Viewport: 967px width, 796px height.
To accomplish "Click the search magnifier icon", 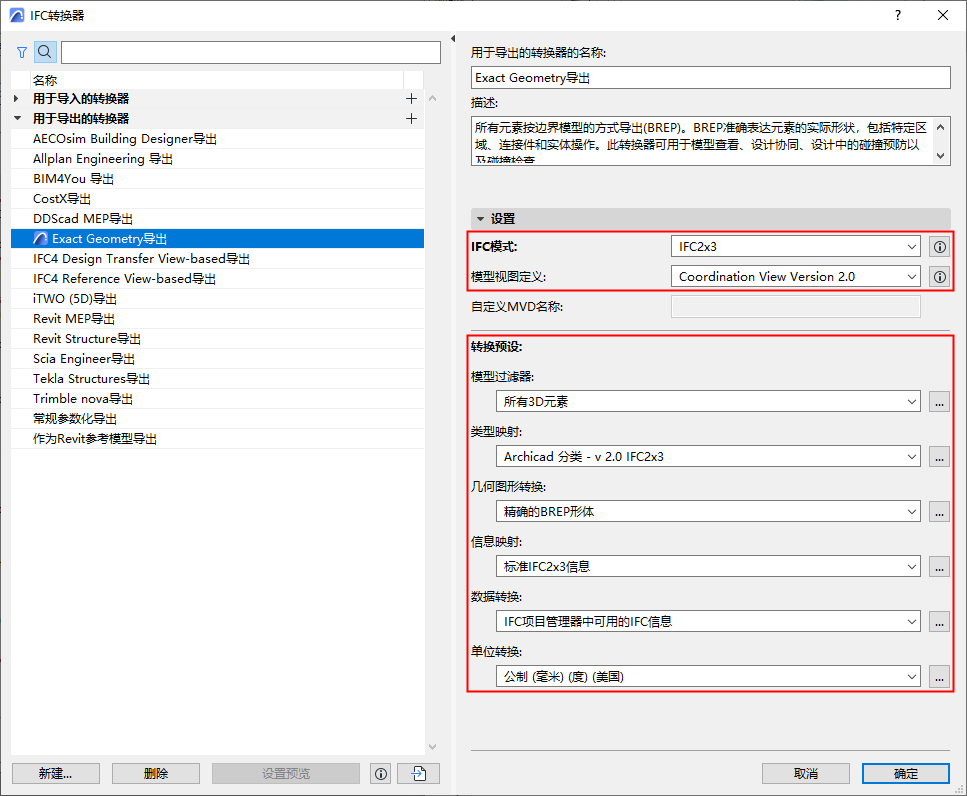I will coord(45,51).
